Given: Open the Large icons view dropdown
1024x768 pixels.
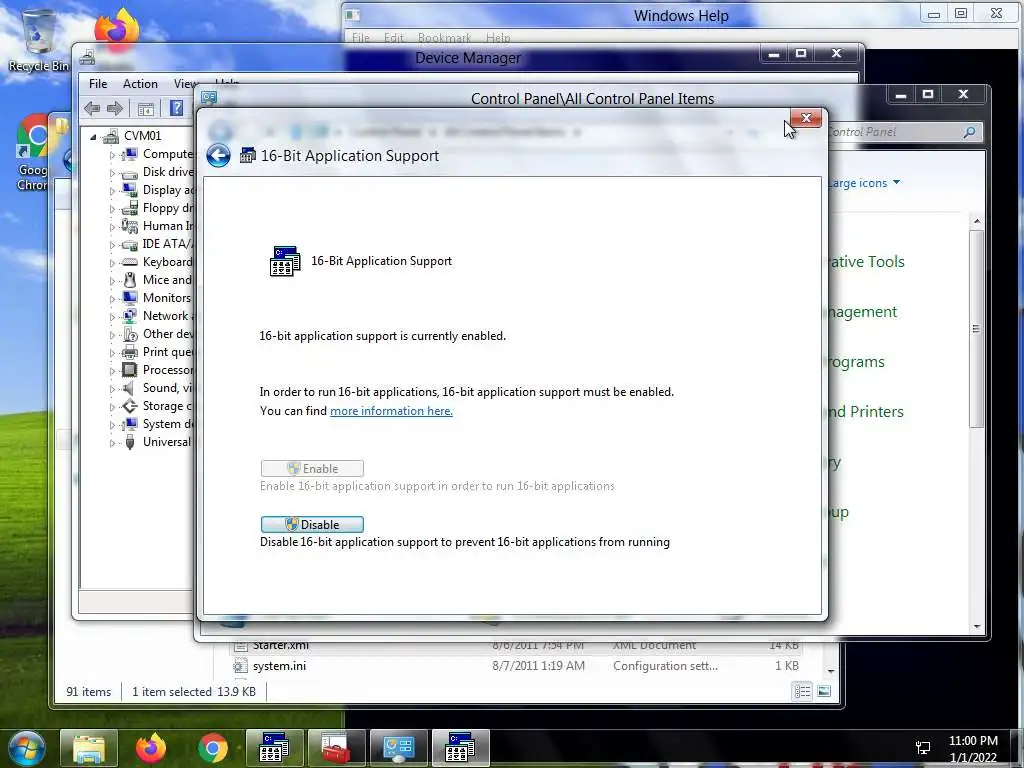Looking at the screenshot, I should point(865,183).
